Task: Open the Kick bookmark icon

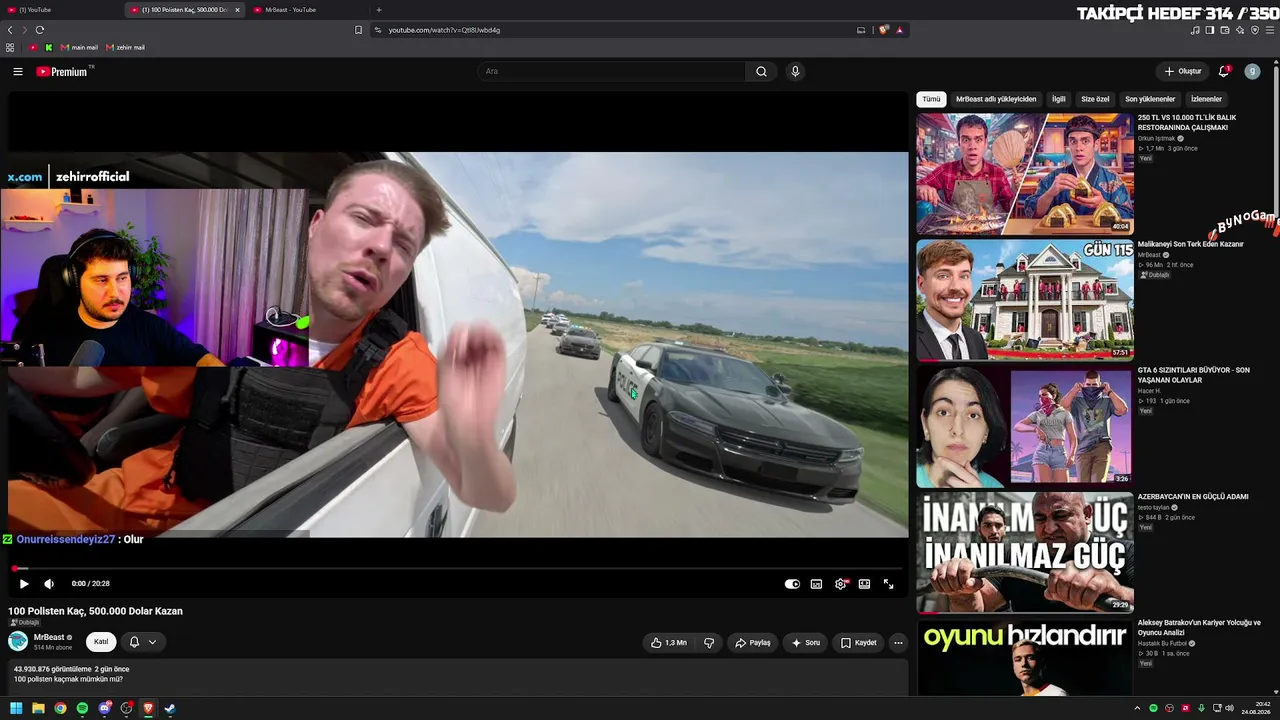Action: tap(48, 47)
